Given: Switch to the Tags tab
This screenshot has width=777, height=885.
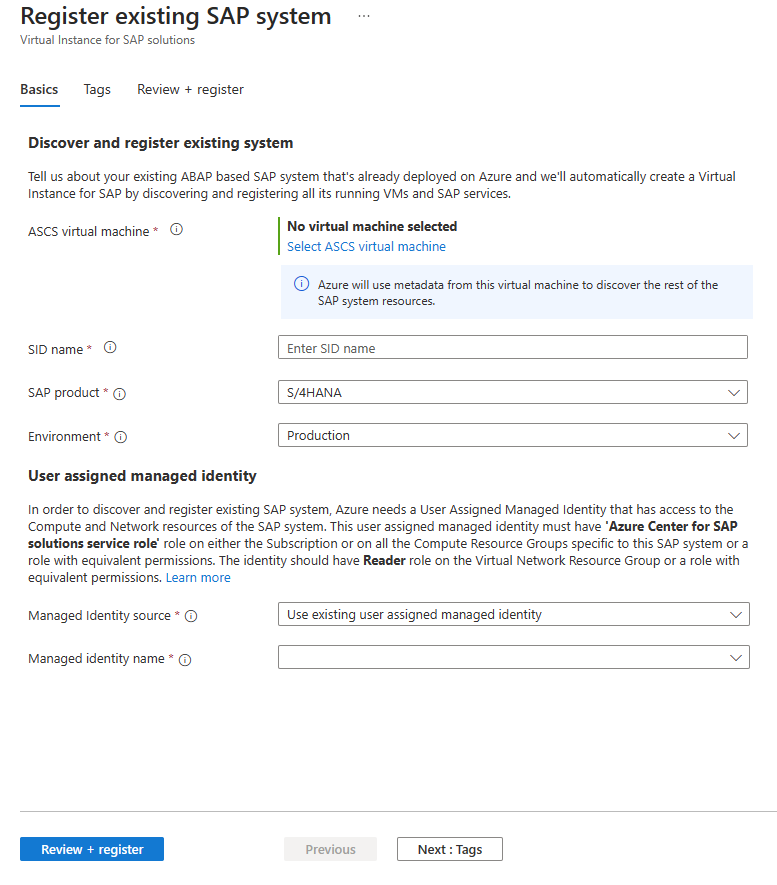Looking at the screenshot, I should pos(97,89).
